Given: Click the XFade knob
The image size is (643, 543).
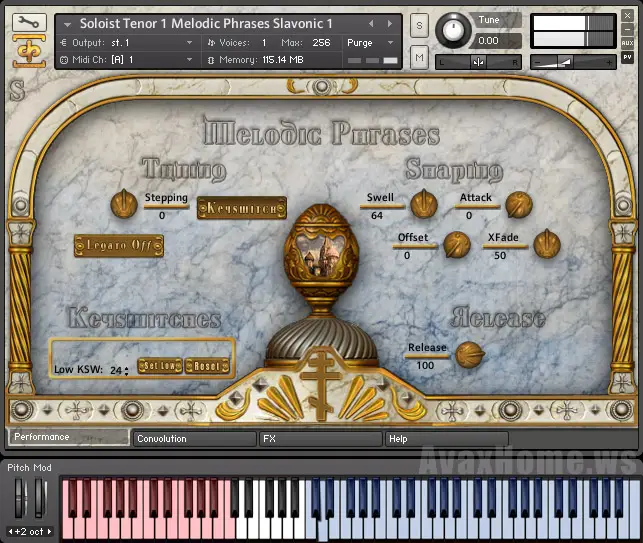Looking at the screenshot, I should 547,244.
